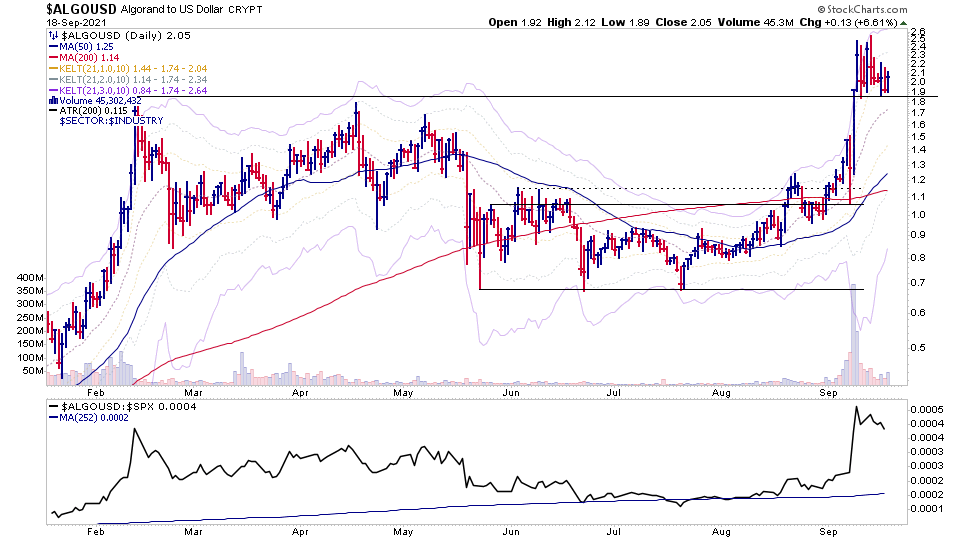Click the '$ALGOUSD (Daily) 2.05' legend entry
The image size is (960, 540).
tap(126, 36)
